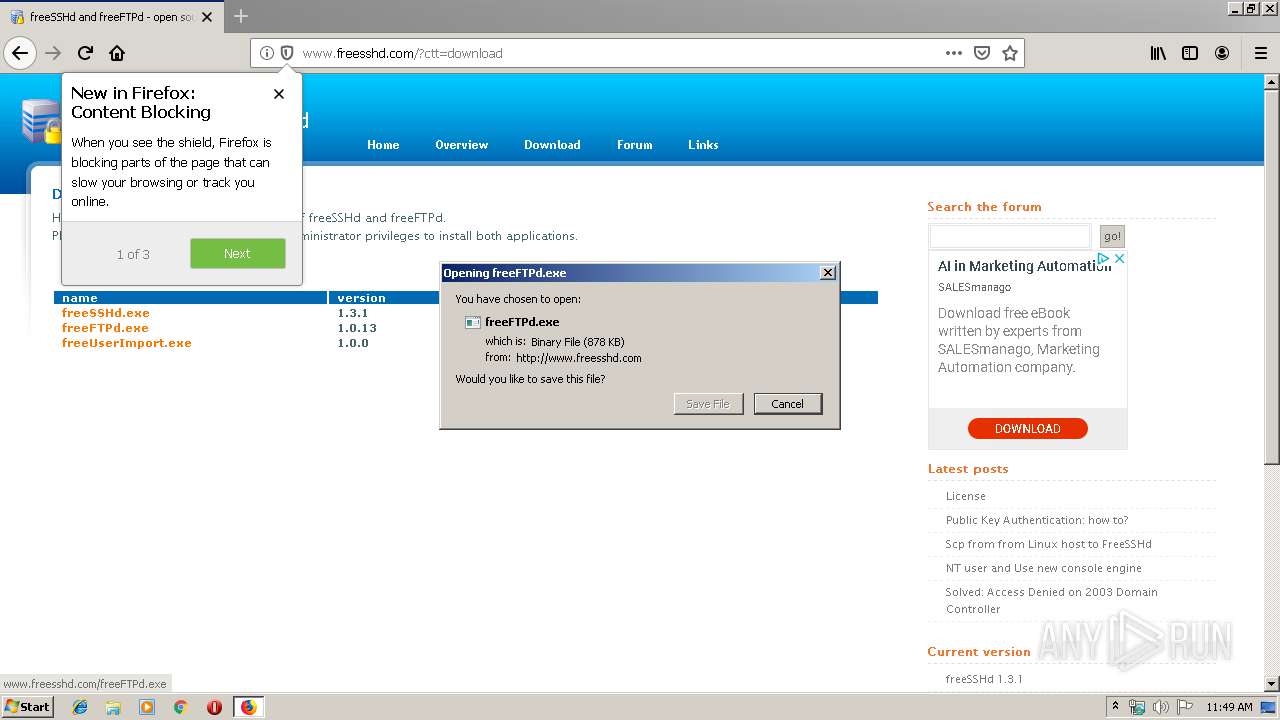
Task: Open a new tab with plus button
Action: 241,16
